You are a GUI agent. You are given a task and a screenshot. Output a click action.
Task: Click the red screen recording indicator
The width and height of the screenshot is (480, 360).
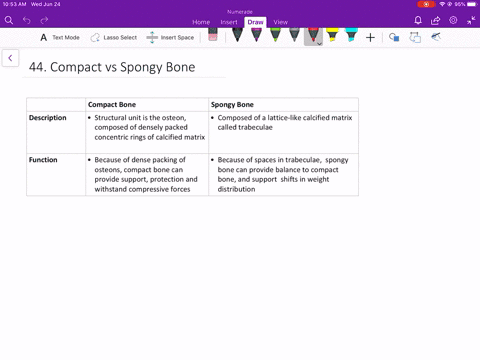pyautogui.click(x=426, y=4)
